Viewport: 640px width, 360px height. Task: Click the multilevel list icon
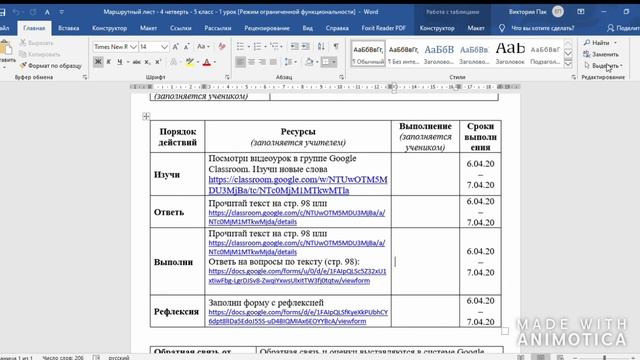pyautogui.click(x=274, y=47)
